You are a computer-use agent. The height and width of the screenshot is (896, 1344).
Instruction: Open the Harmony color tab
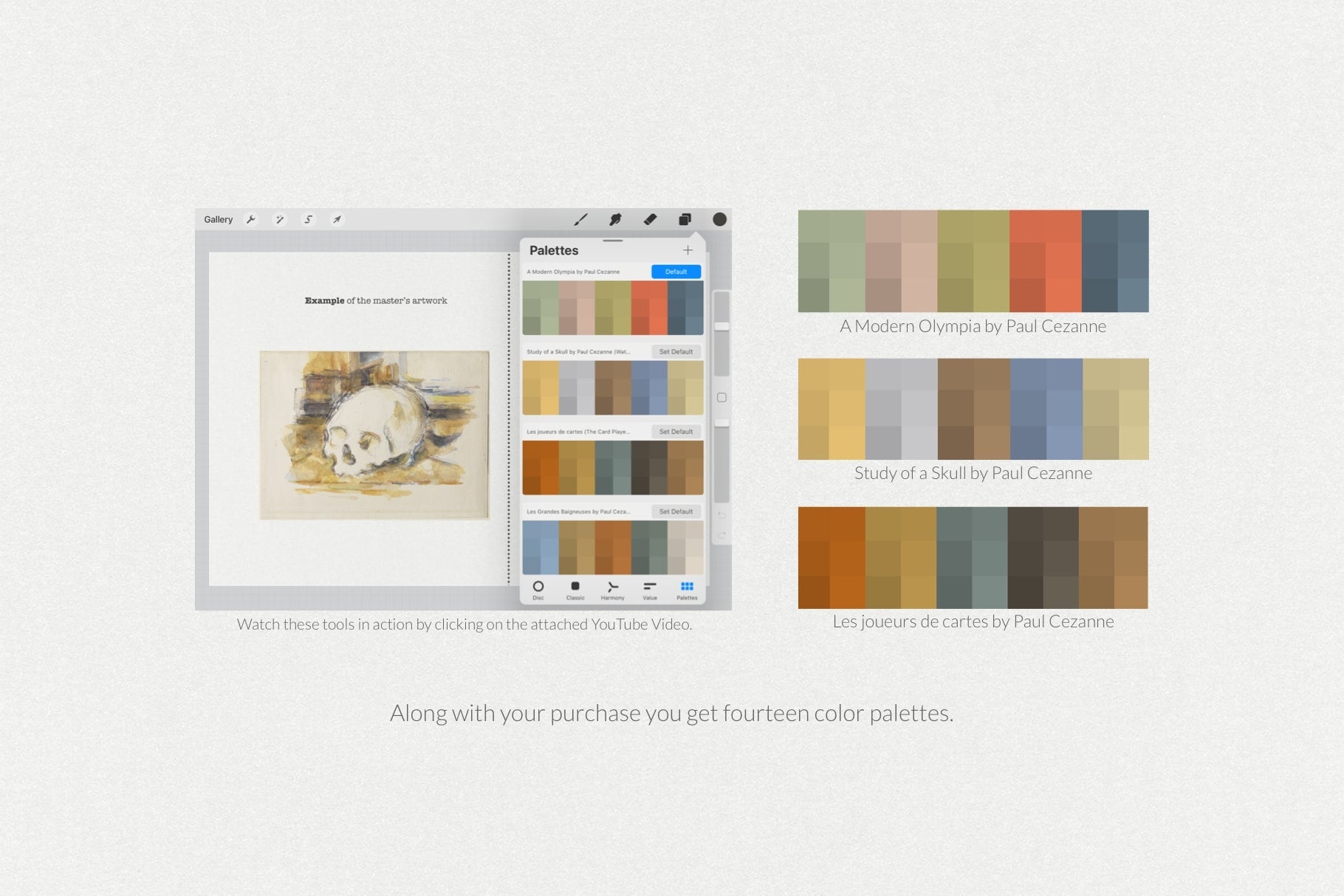612,590
